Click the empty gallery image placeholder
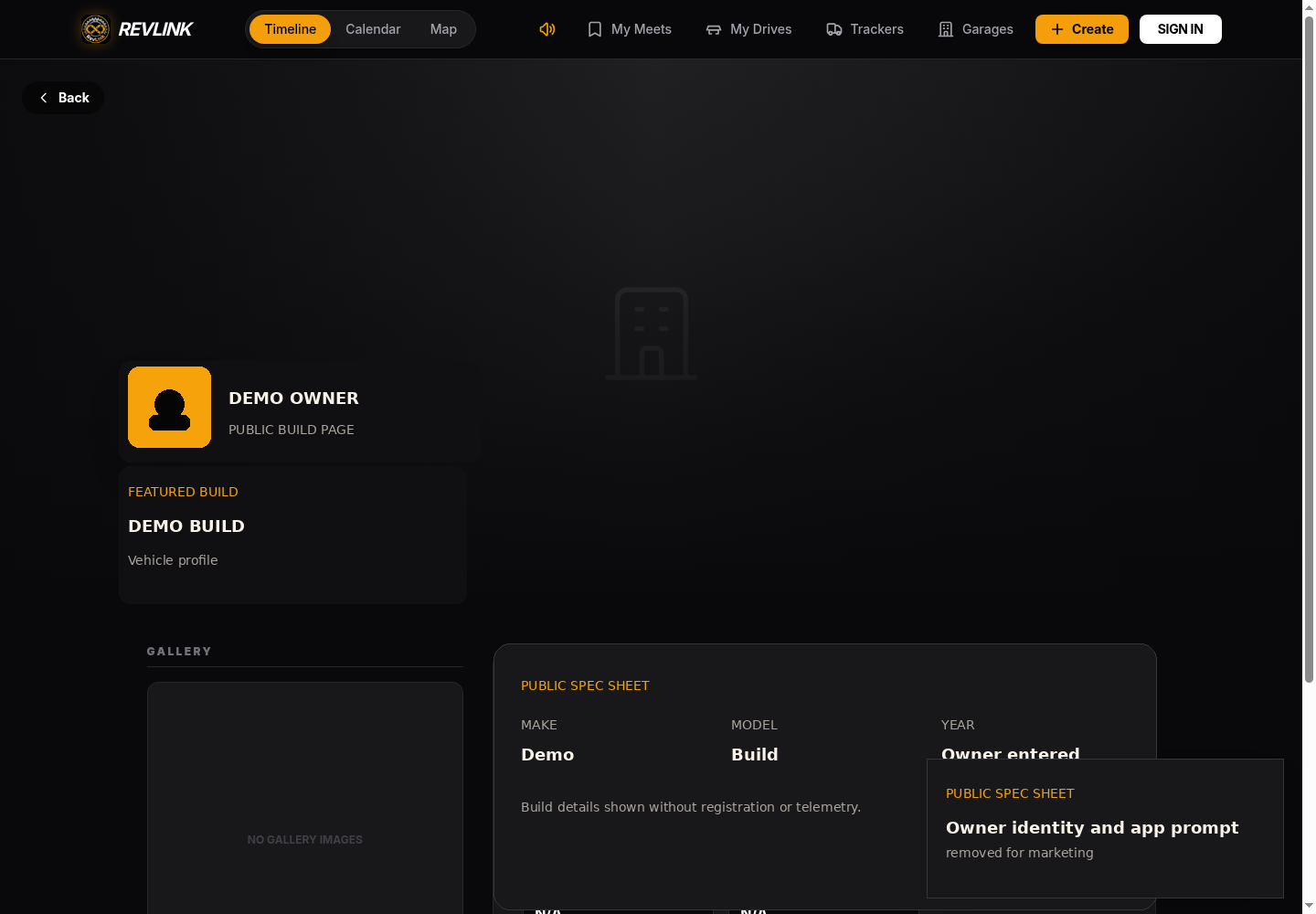Screen dimensions: 1316x914 coord(305,798)
